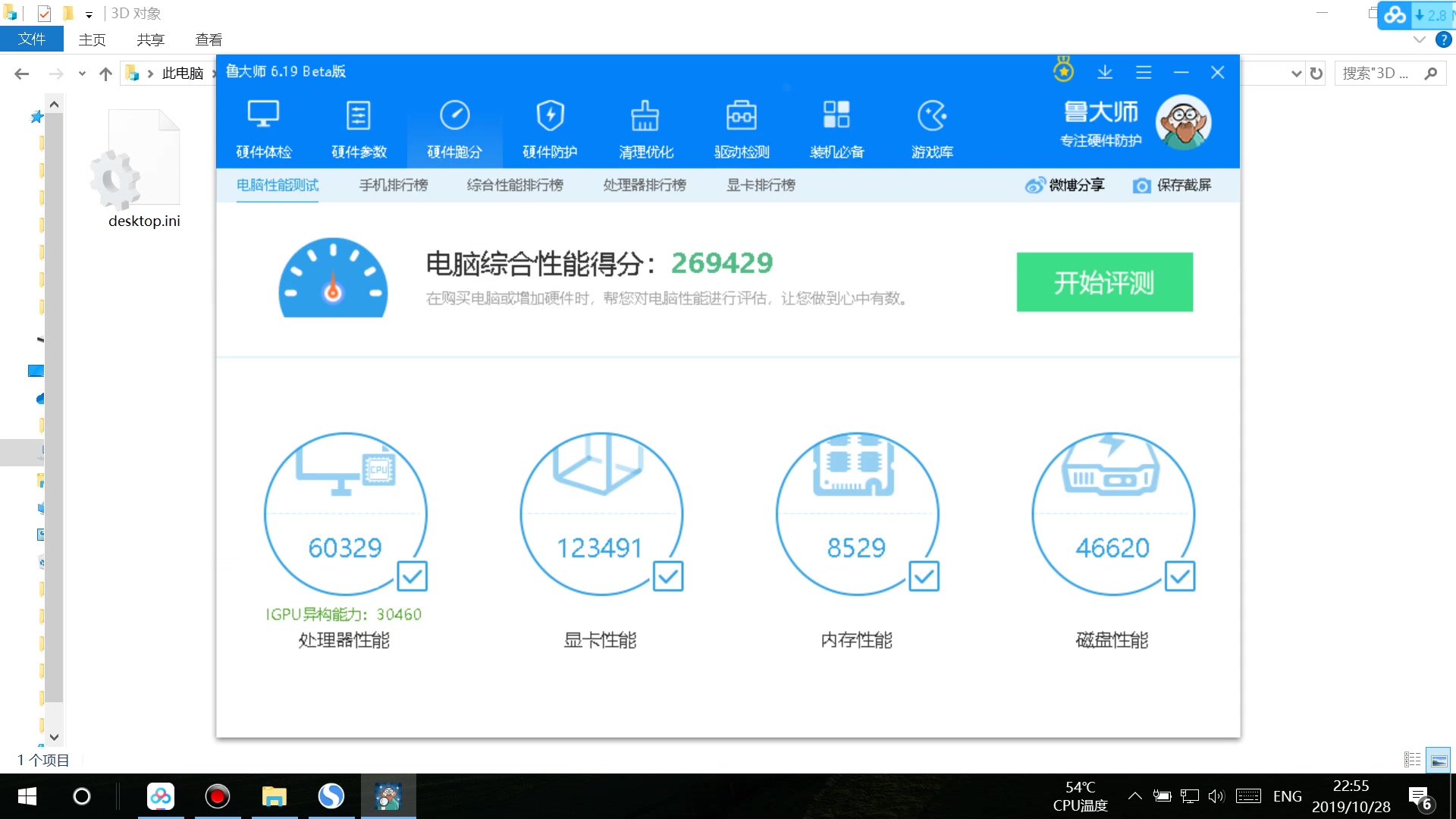Show hidden tray icons chevron
This screenshot has height=819, width=1456.
(1134, 796)
